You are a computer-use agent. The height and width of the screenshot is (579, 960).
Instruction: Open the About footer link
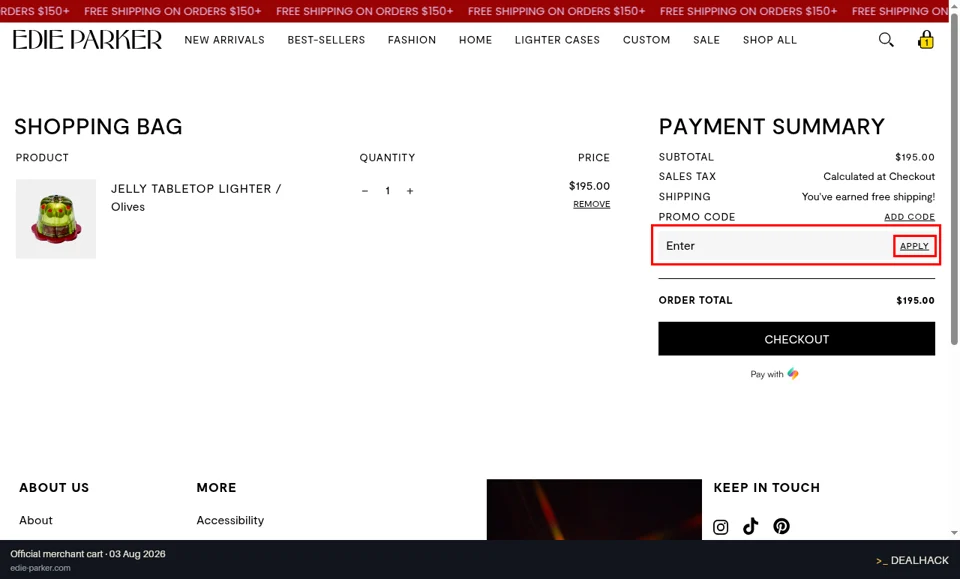(36, 520)
